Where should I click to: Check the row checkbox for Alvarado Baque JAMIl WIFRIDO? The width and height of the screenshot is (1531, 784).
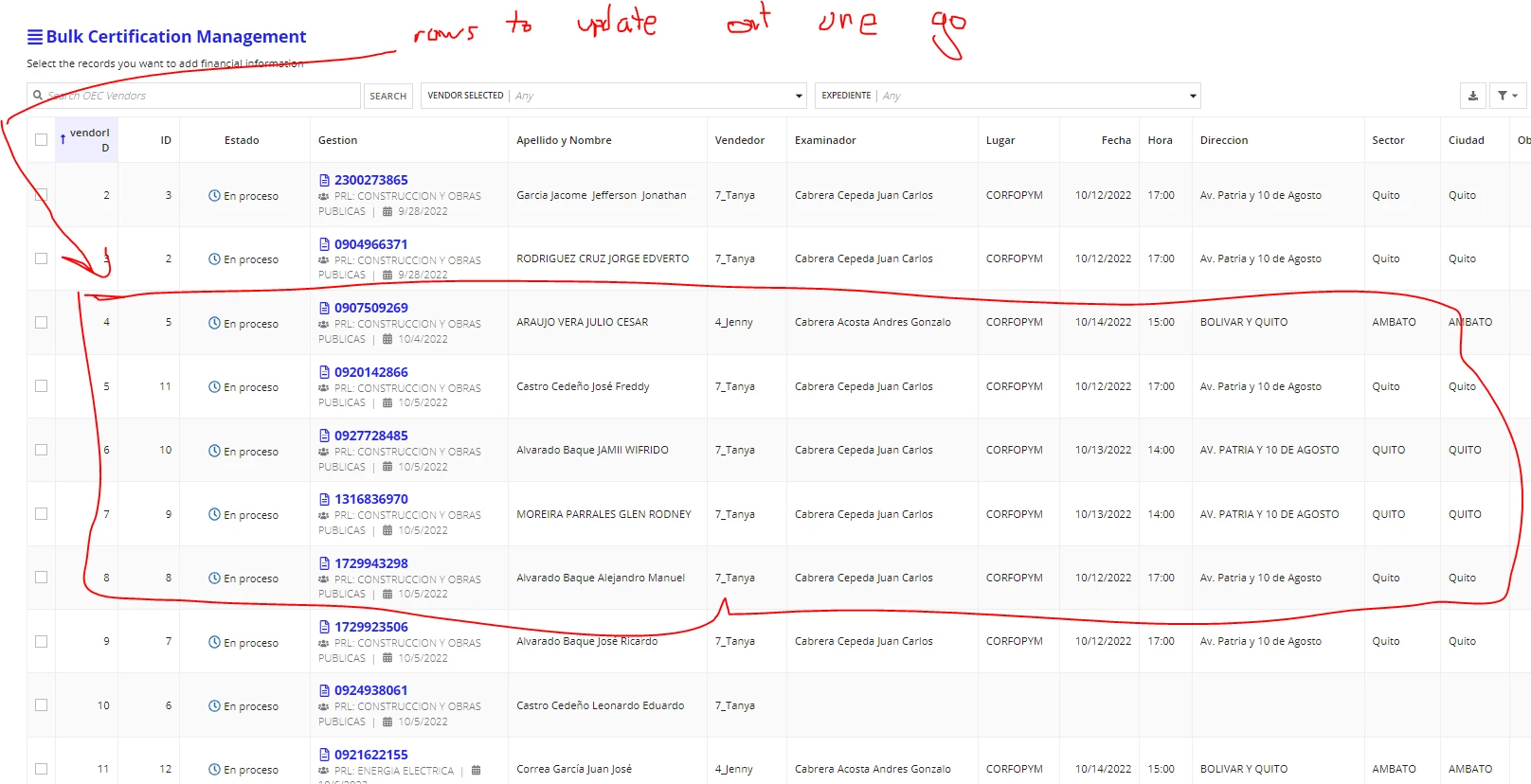[41, 450]
